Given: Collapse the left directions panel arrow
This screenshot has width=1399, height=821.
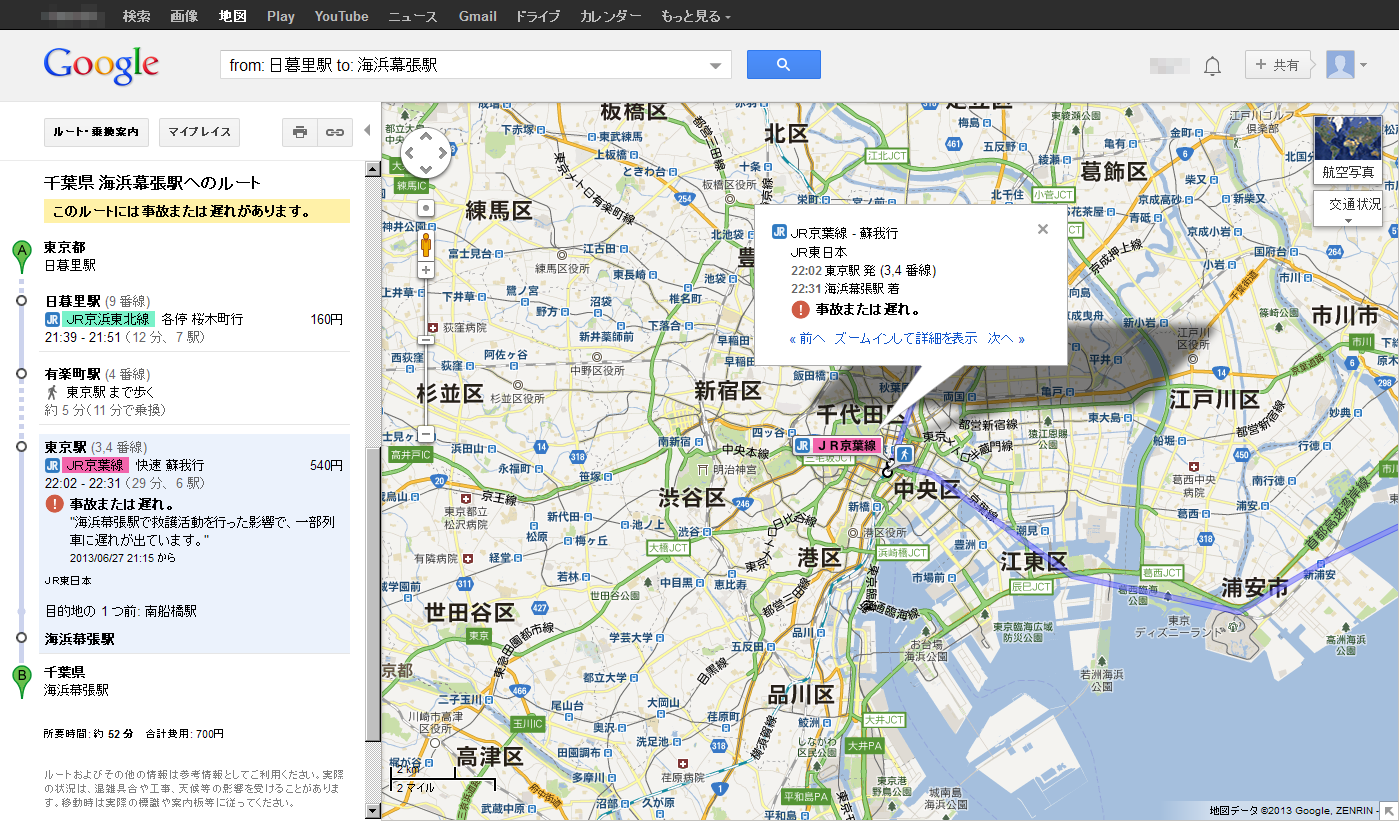Looking at the screenshot, I should [367, 130].
